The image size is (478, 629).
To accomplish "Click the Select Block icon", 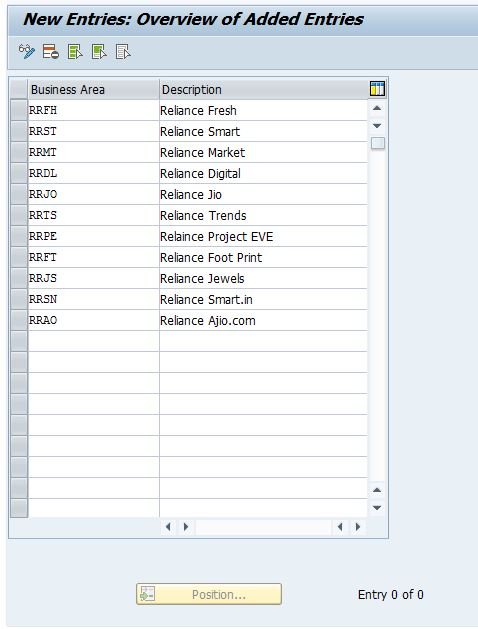I will click(99, 52).
